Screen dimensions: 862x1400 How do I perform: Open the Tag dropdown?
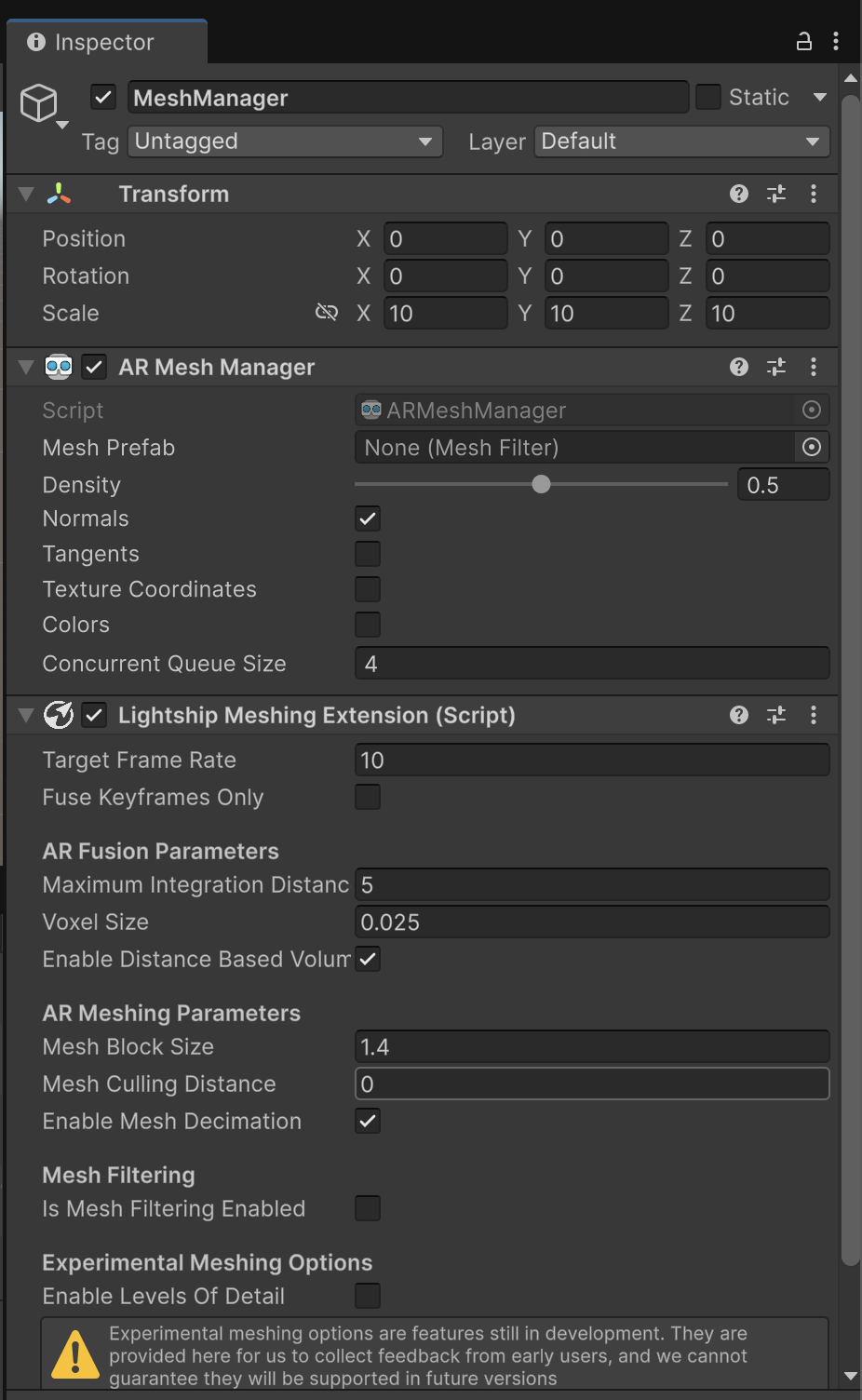coord(284,141)
